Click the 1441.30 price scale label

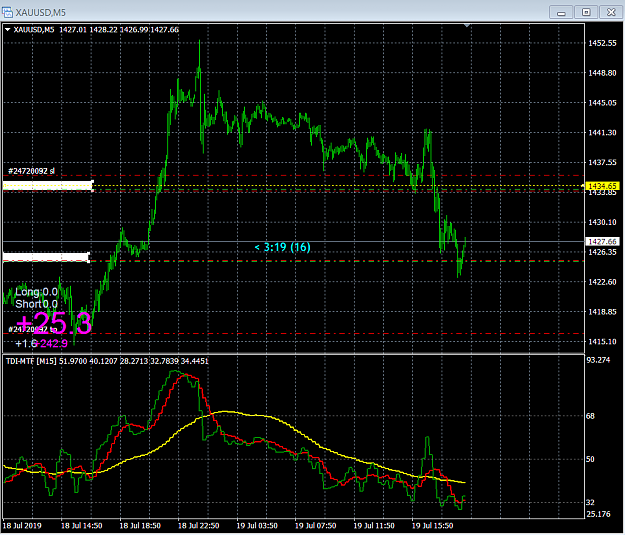[x=602, y=132]
